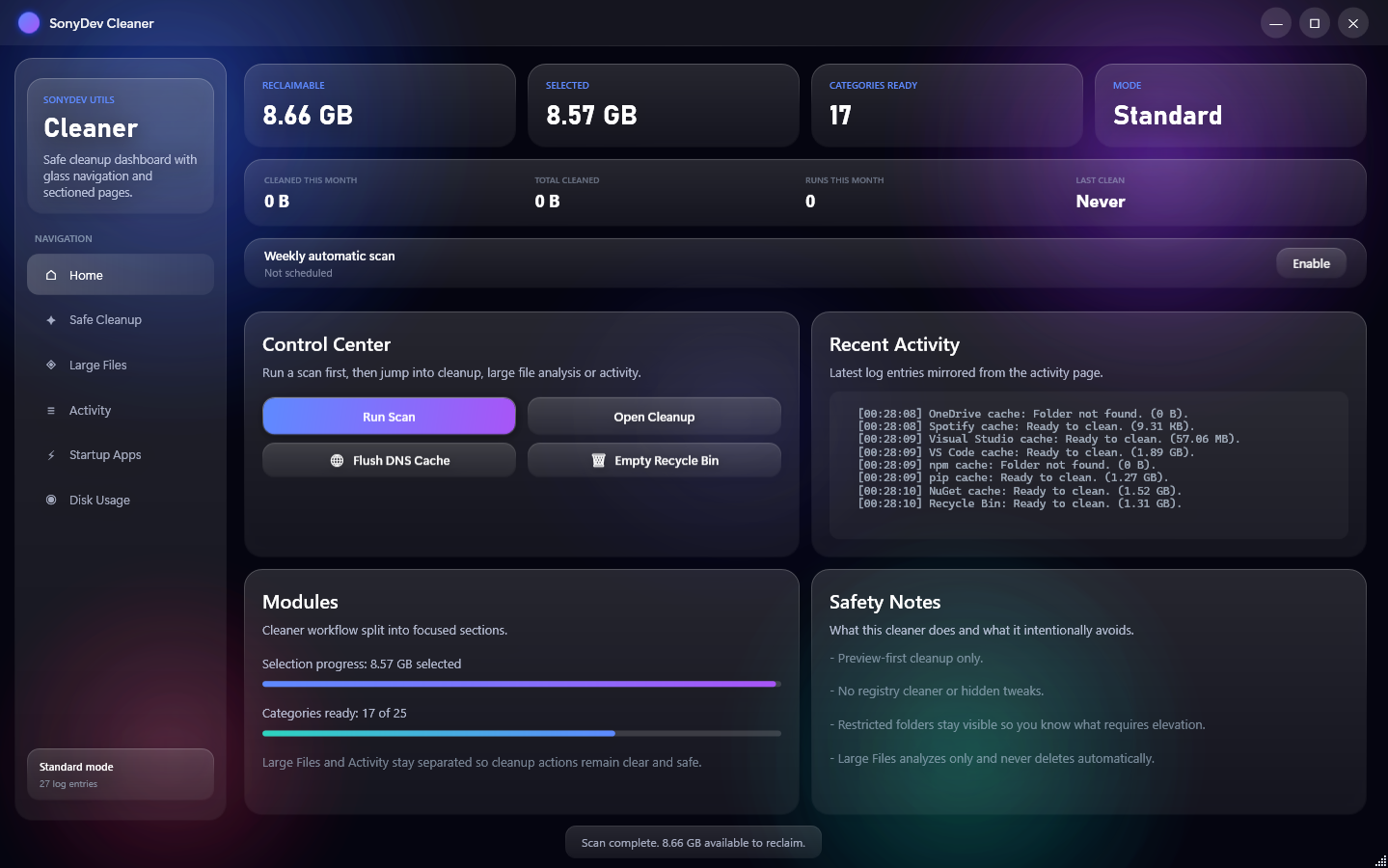Click the Total Cleaned 0 B value
The image size is (1388, 868).
click(x=547, y=202)
